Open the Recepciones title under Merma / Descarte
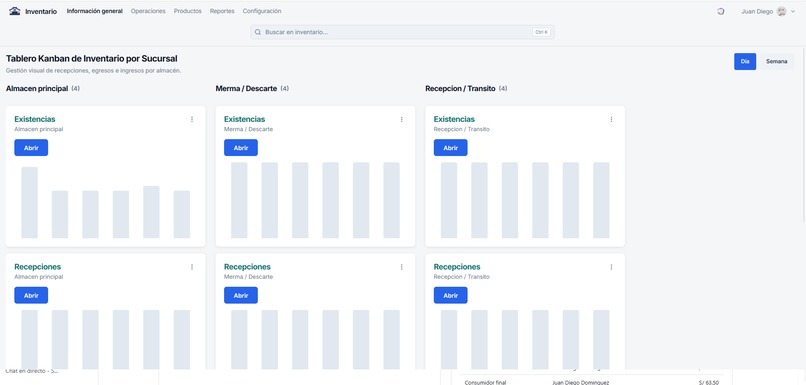806x385 pixels. 247,267
